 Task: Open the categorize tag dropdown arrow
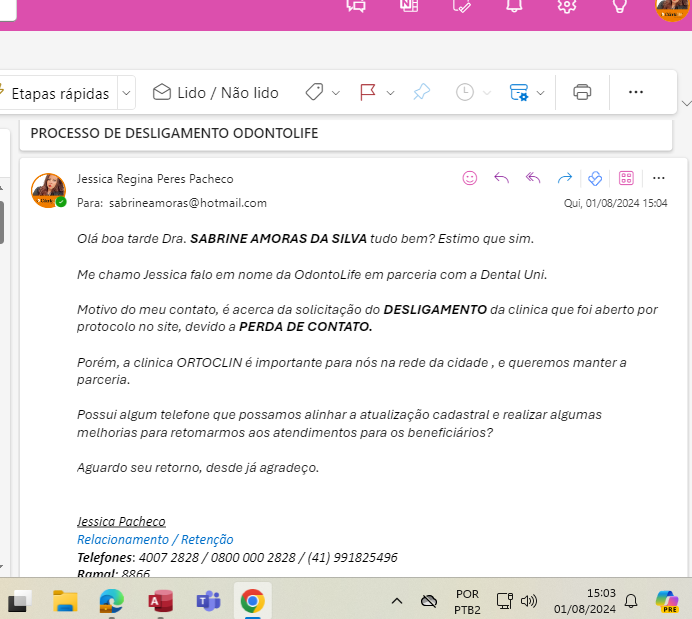tap(336, 93)
